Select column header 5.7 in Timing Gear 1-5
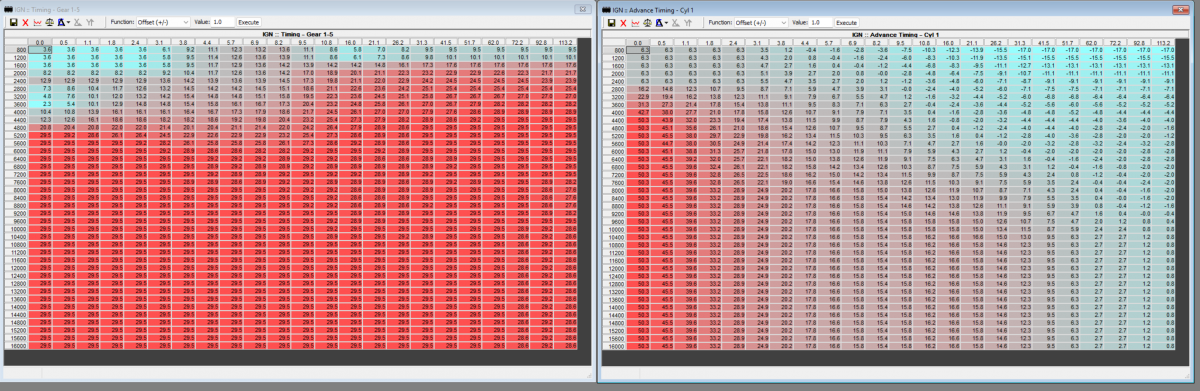Viewport: 1200px width, 391px height. [231, 42]
